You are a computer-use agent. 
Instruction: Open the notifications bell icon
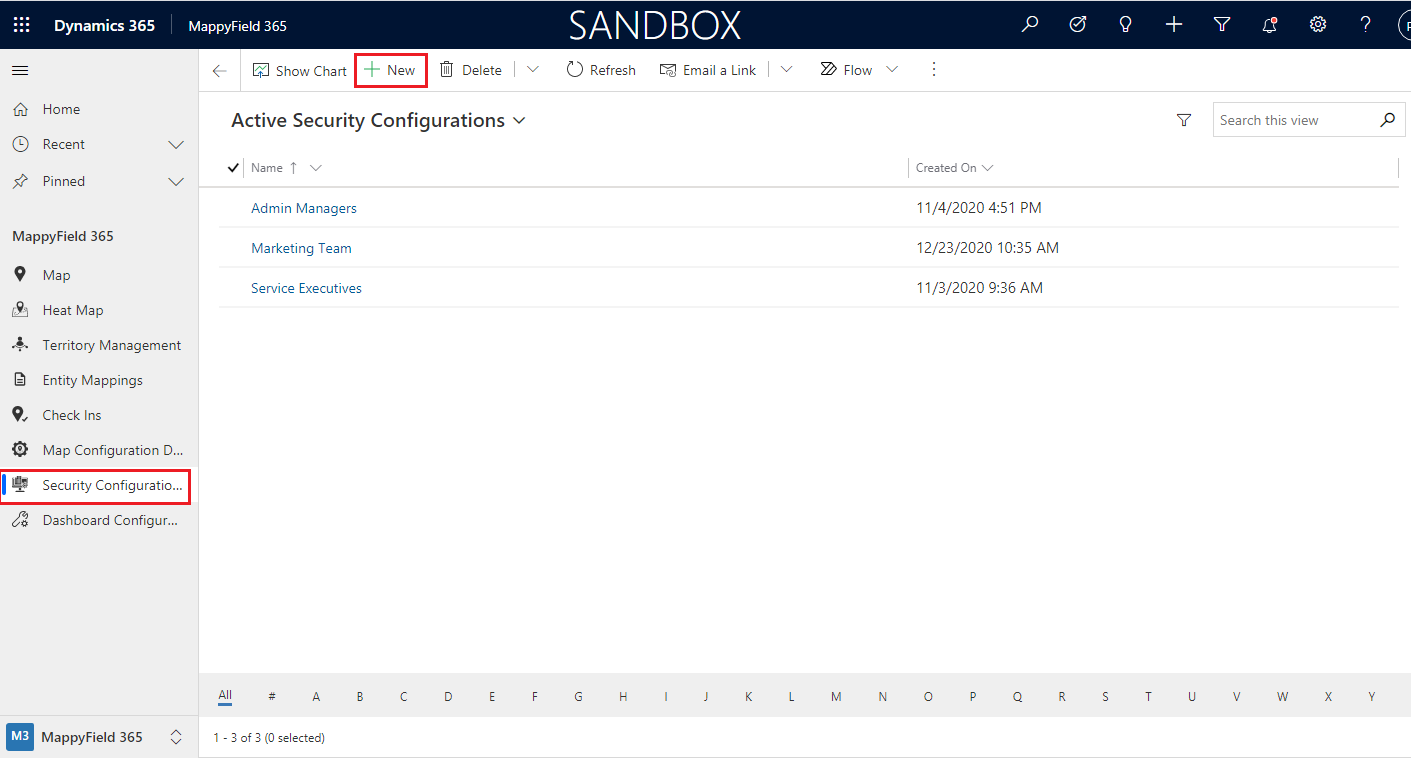(x=1270, y=25)
